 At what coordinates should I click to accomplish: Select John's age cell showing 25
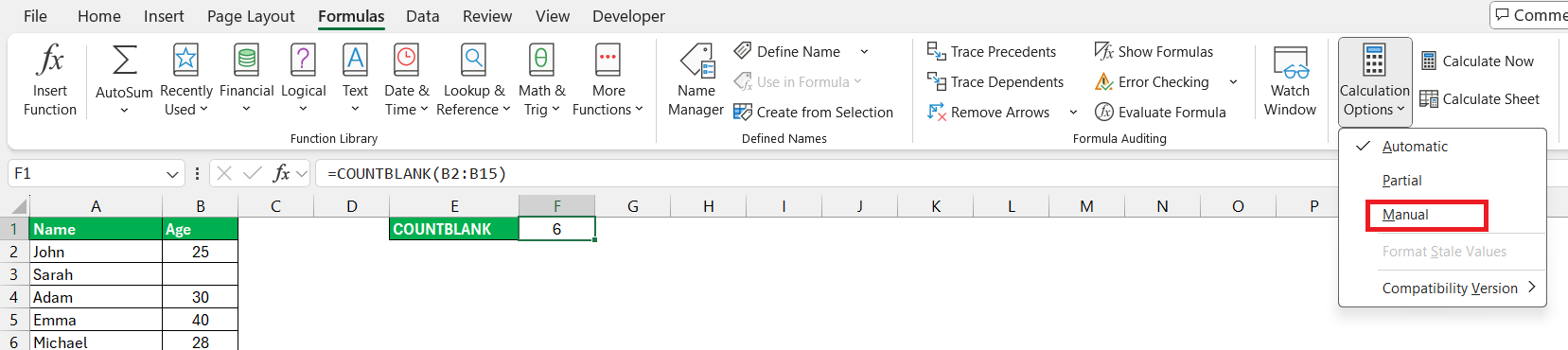pos(200,252)
